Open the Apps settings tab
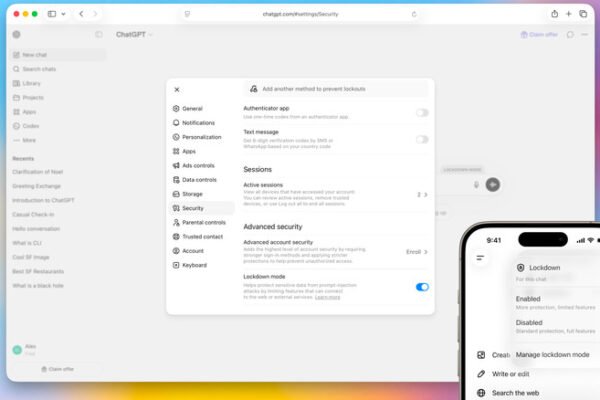The image size is (600, 400). coord(184,151)
